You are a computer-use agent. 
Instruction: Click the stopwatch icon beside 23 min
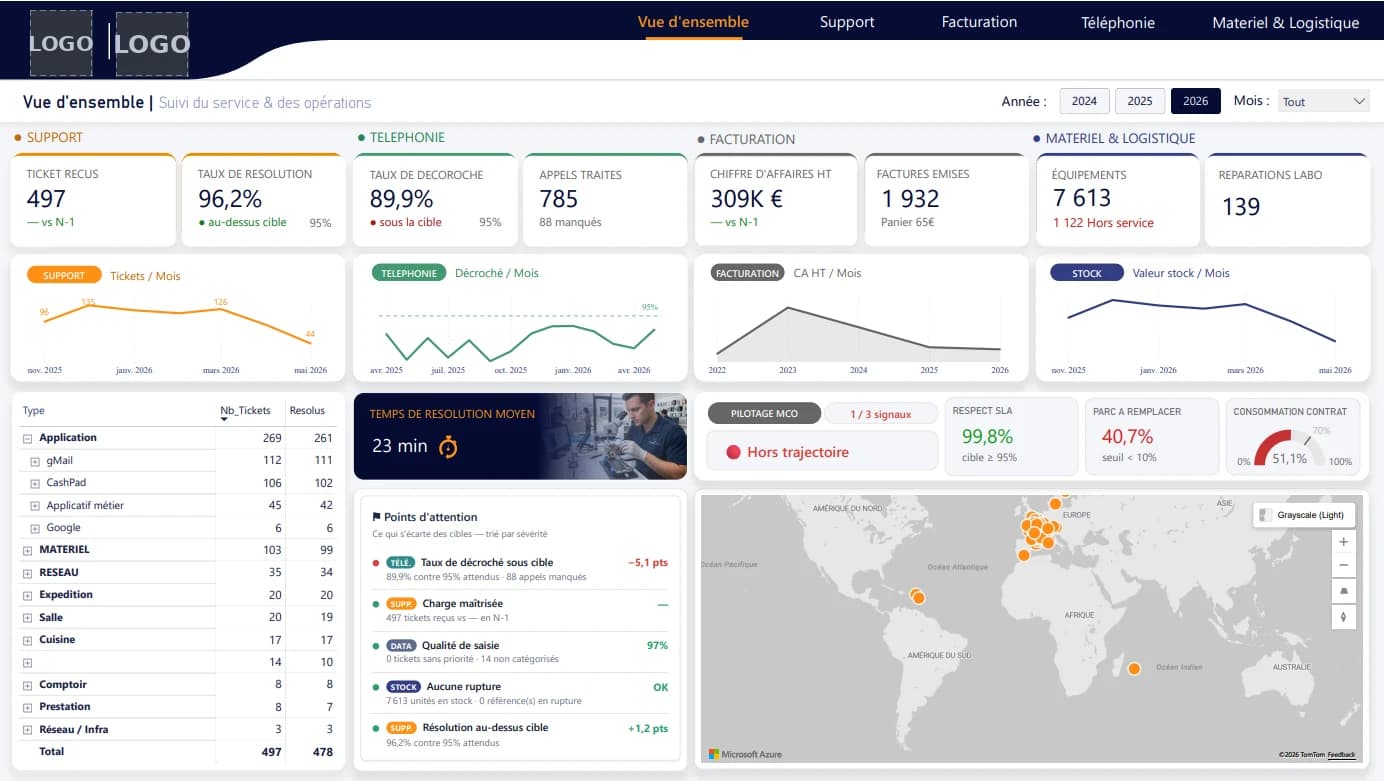tap(449, 446)
